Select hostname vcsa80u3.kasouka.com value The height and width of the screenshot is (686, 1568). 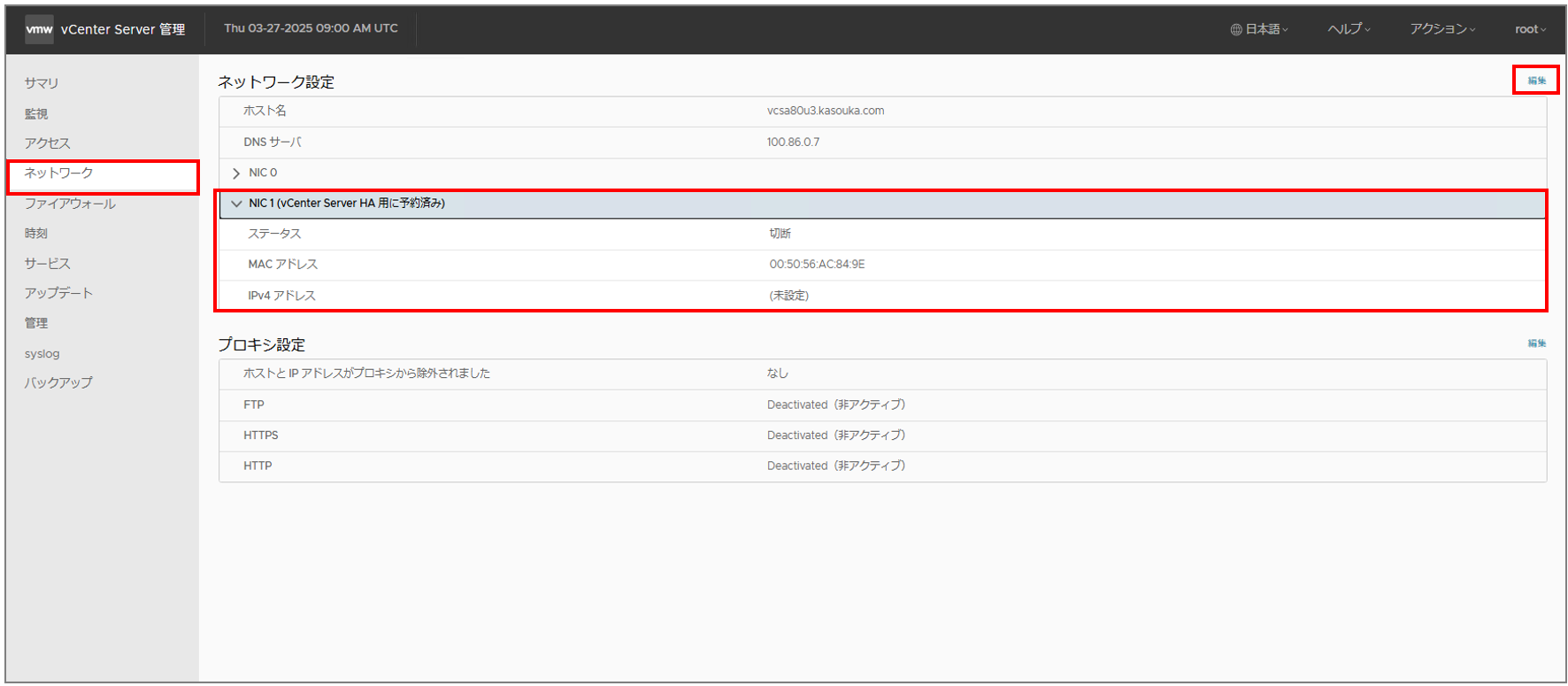(826, 111)
